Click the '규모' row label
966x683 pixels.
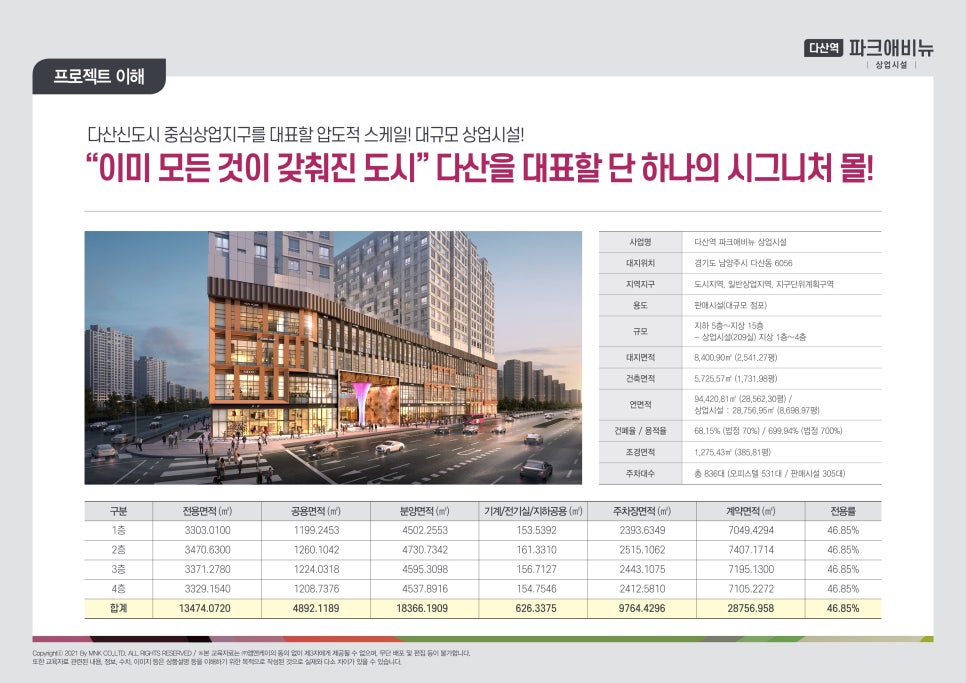click(x=640, y=331)
